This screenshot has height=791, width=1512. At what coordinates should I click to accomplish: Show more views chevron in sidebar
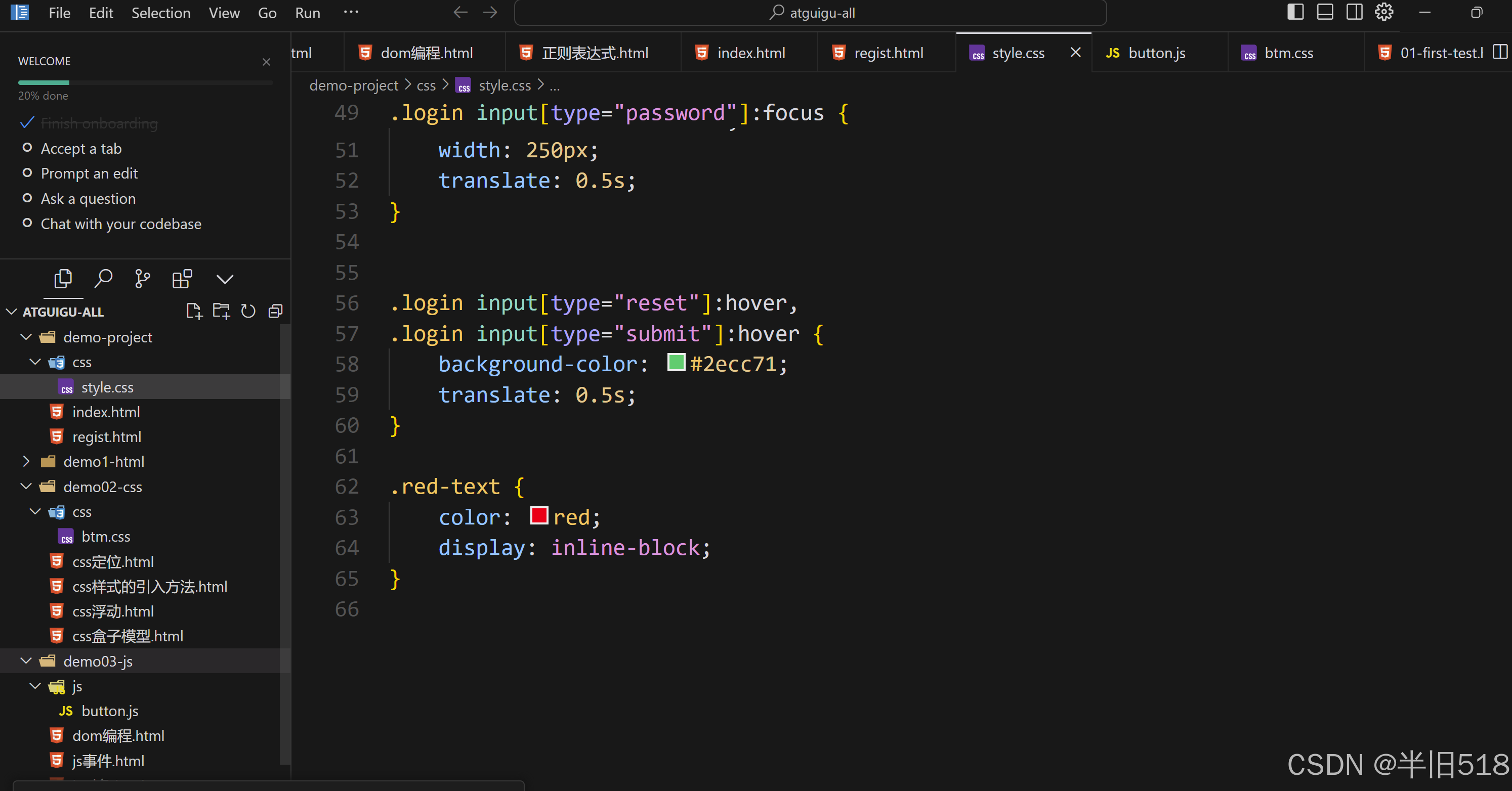(225, 279)
